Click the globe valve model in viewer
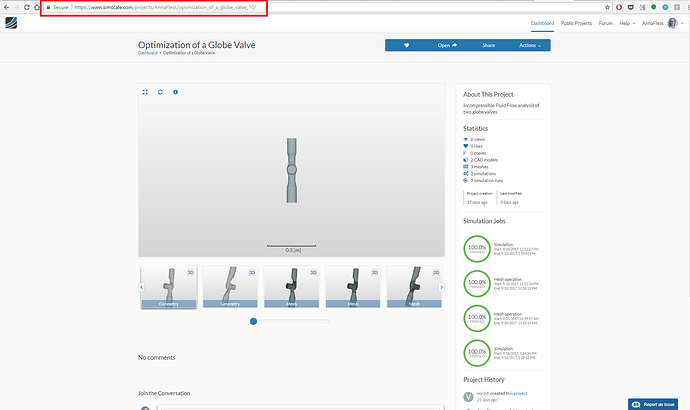The height and width of the screenshot is (410, 690). coord(292,170)
